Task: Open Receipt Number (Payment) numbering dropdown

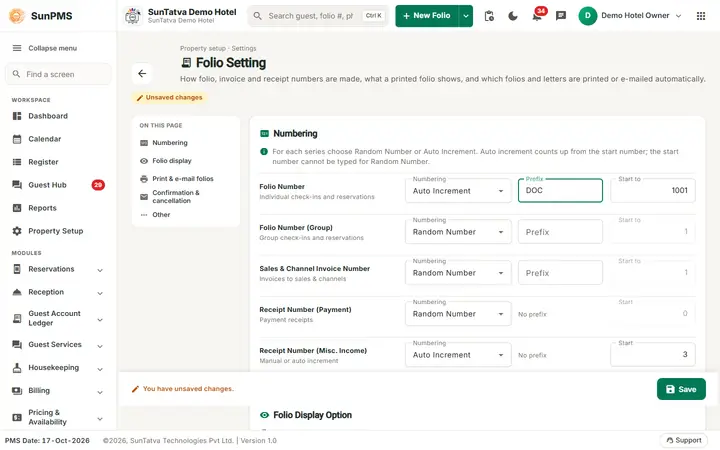Action: tap(458, 314)
